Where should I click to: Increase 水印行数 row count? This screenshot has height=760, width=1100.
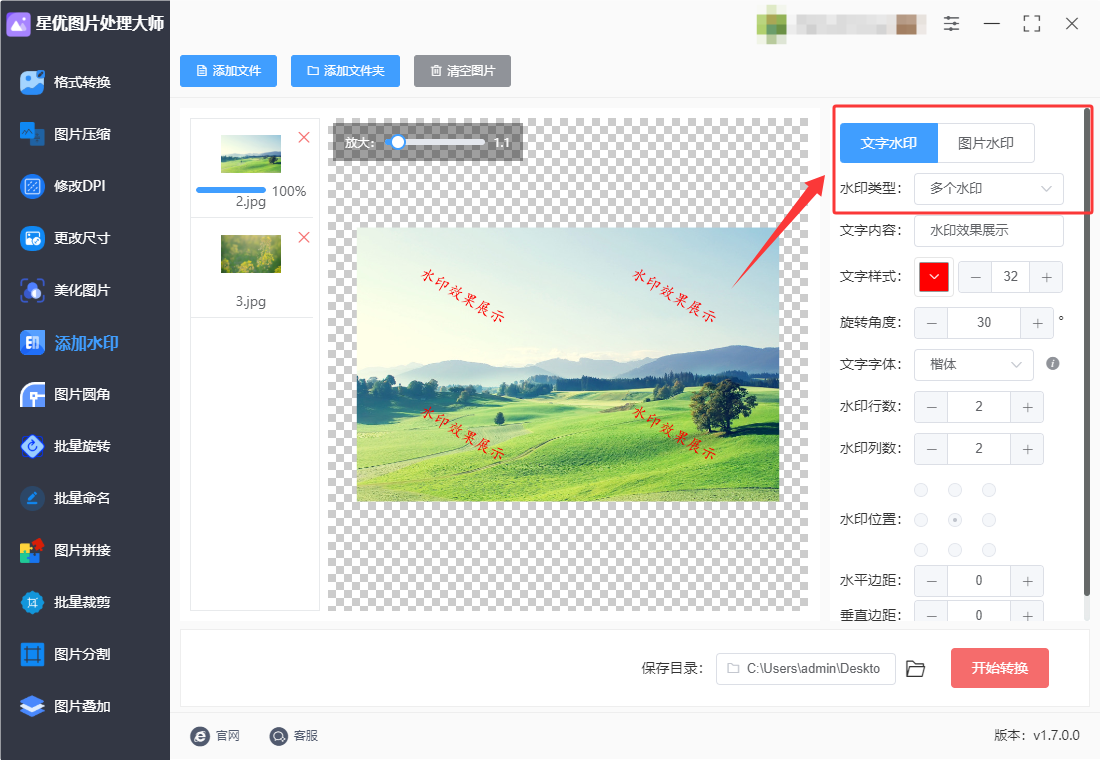(1027, 407)
